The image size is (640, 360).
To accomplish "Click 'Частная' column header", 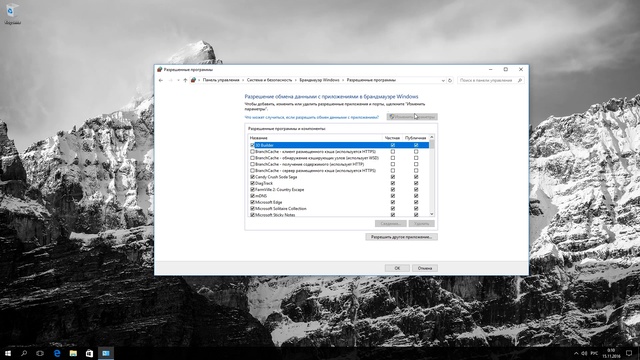I will pos(392,138).
